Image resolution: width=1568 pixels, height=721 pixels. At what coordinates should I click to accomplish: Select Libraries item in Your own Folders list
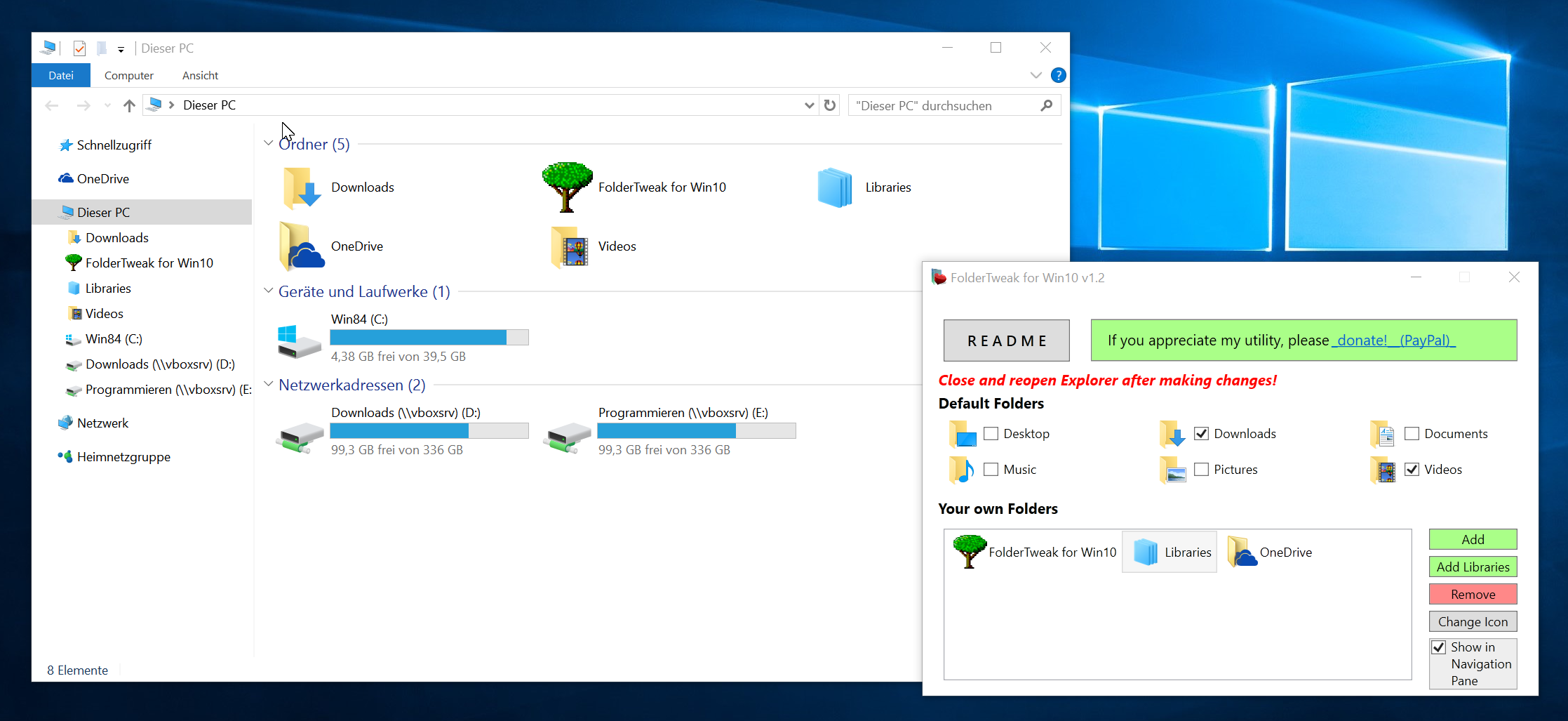(1170, 552)
